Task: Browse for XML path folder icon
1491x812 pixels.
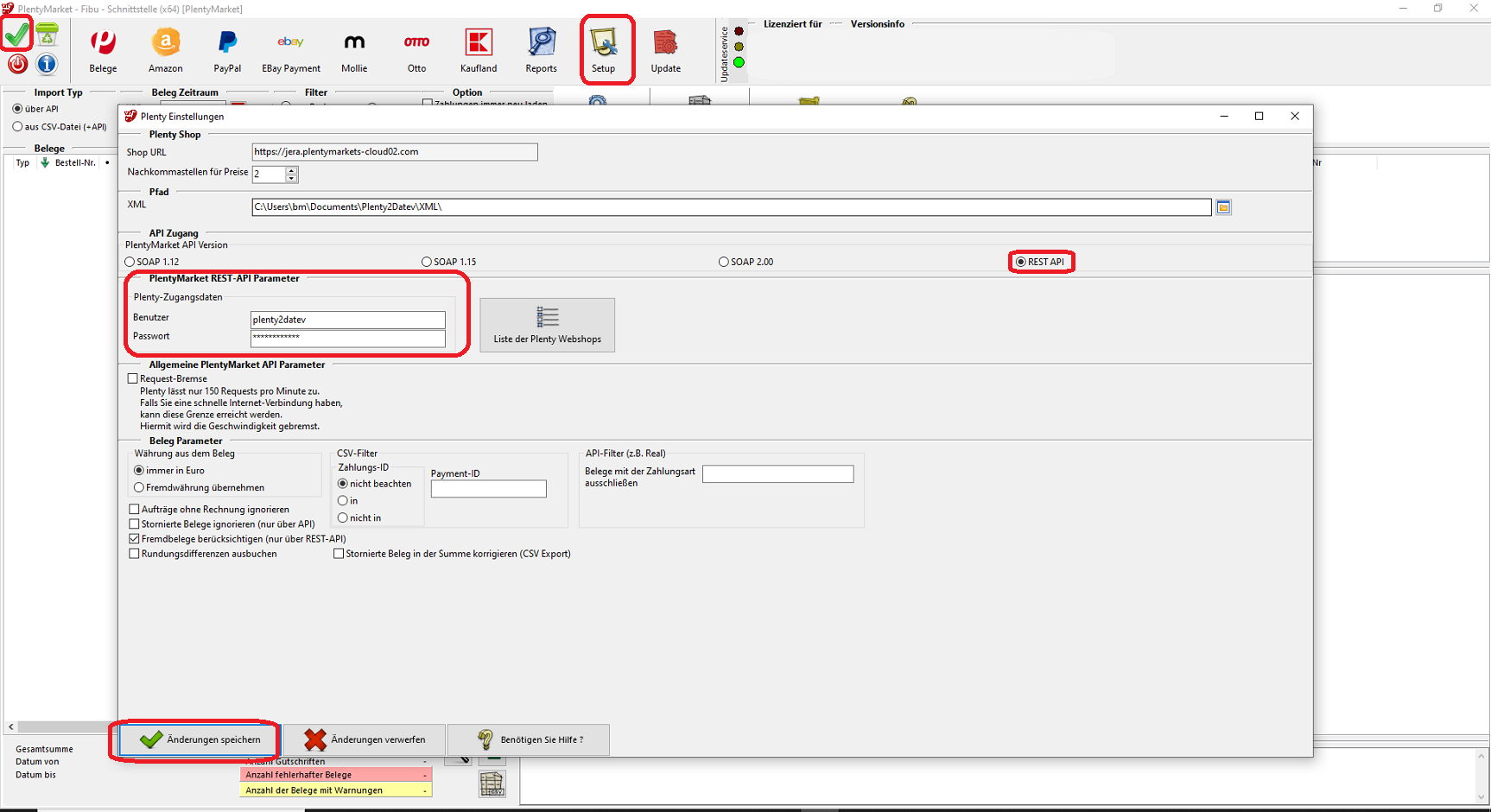Action: tap(1223, 207)
